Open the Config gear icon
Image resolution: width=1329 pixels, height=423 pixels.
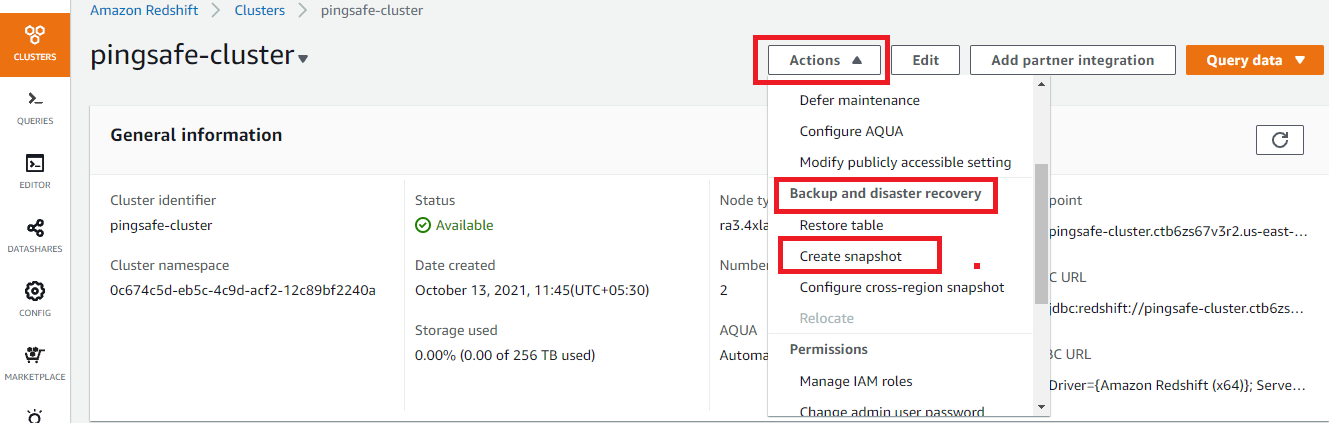pos(35,292)
